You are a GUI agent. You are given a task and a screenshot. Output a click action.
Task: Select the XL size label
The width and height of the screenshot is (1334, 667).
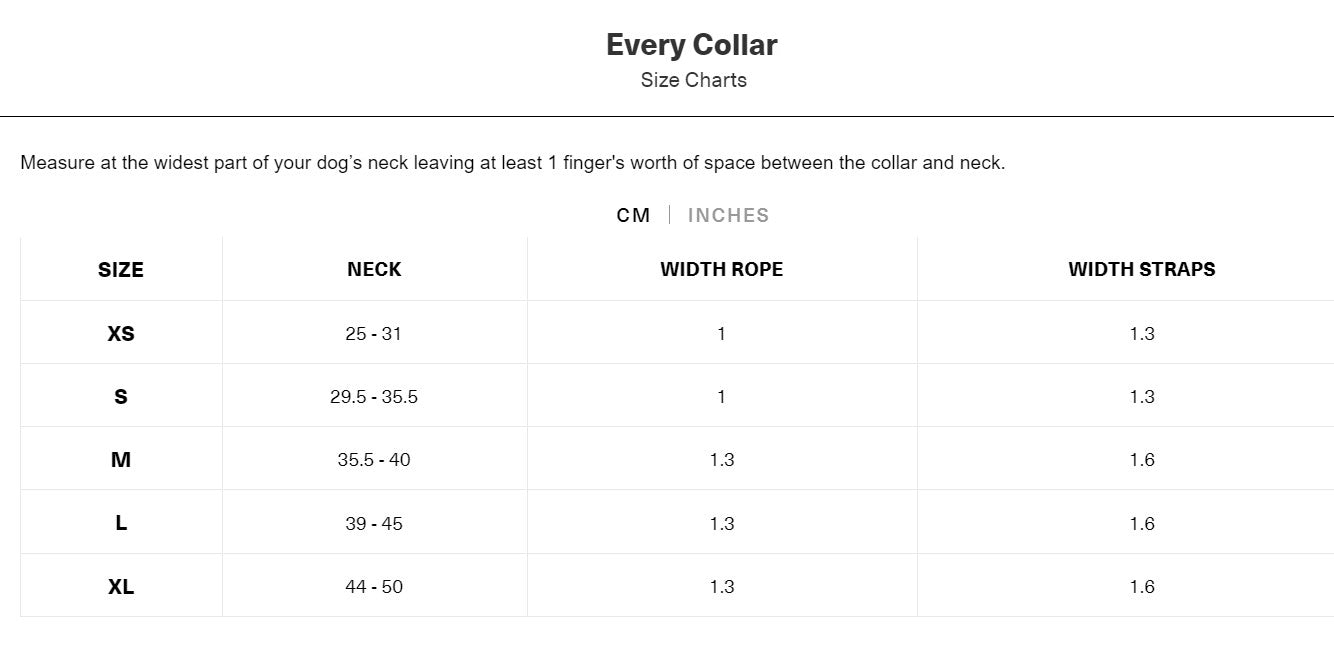point(120,586)
